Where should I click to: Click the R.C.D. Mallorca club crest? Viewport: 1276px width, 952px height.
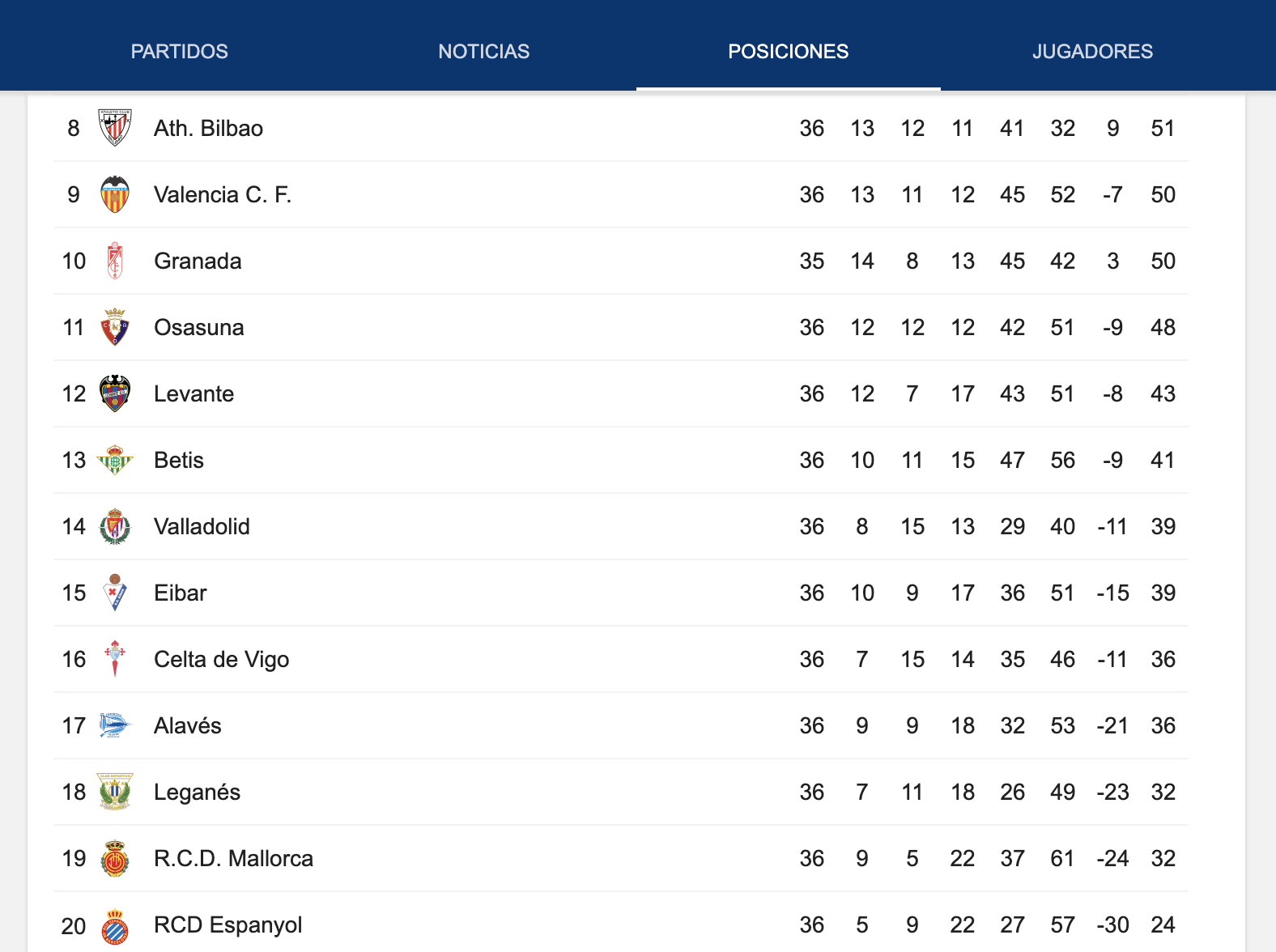coord(114,857)
